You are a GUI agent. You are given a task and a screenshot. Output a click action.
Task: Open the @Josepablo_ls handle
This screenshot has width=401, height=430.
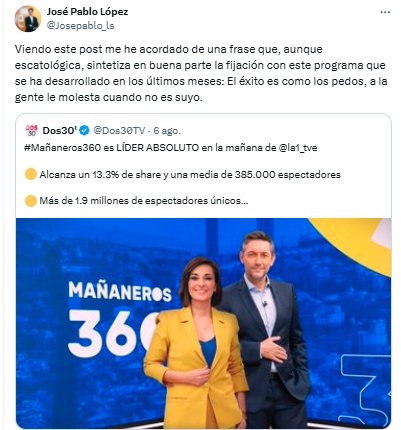[80, 26]
